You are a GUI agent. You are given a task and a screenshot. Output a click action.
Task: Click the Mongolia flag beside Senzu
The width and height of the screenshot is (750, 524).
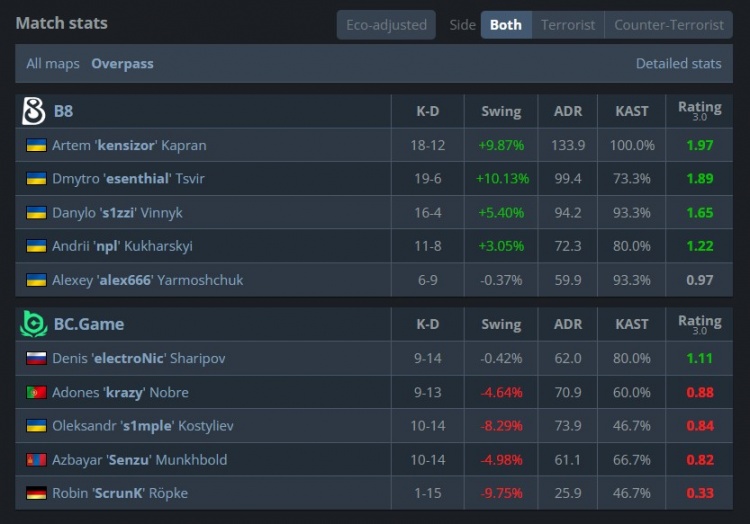click(x=36, y=459)
